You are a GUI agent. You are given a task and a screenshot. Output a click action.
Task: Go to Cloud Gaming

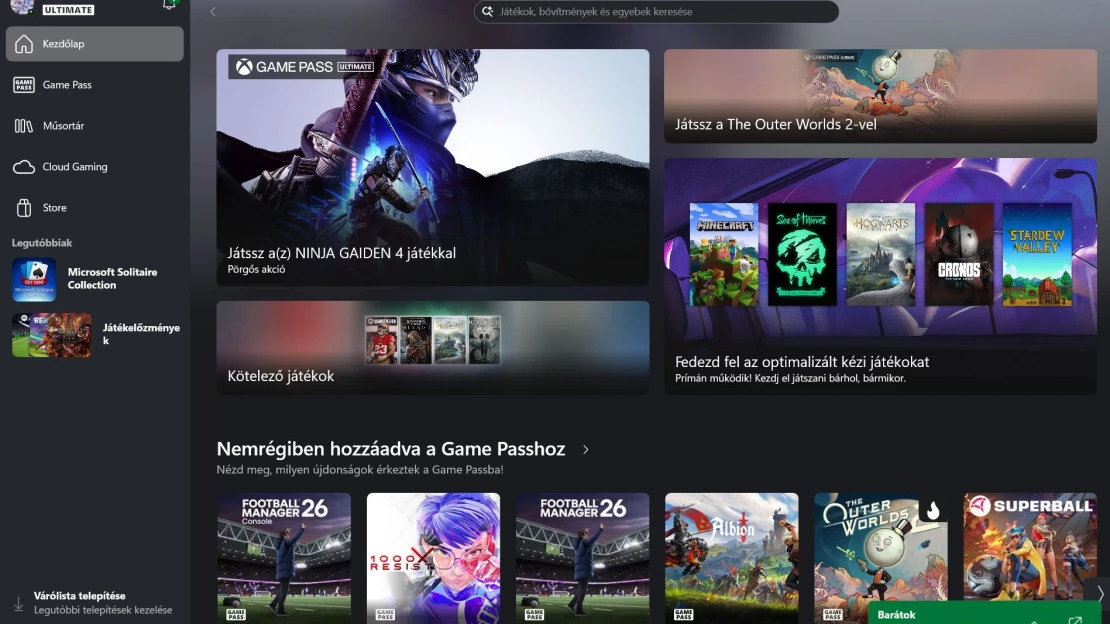tap(94, 167)
